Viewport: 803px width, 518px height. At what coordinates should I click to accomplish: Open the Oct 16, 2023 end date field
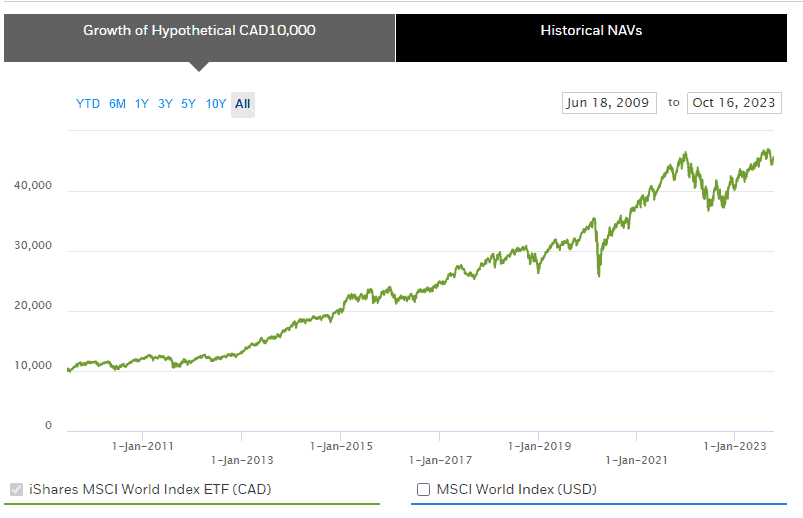[x=734, y=103]
